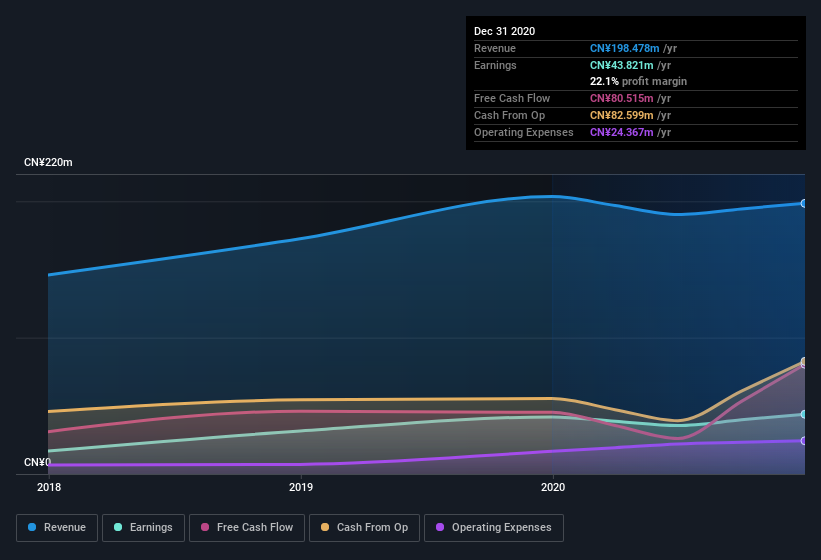The width and height of the screenshot is (821, 560).
Task: Click the Revenue endpoint marker on chart
Action: 804,203
